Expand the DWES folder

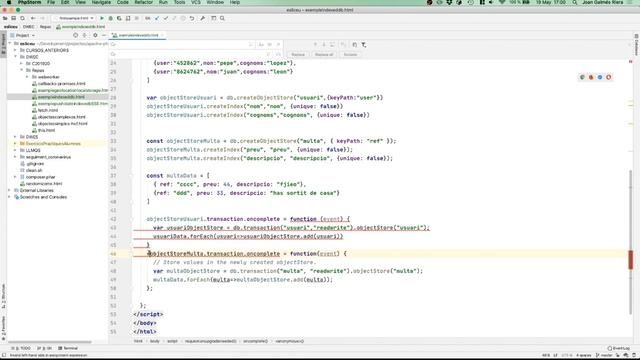[16, 137]
